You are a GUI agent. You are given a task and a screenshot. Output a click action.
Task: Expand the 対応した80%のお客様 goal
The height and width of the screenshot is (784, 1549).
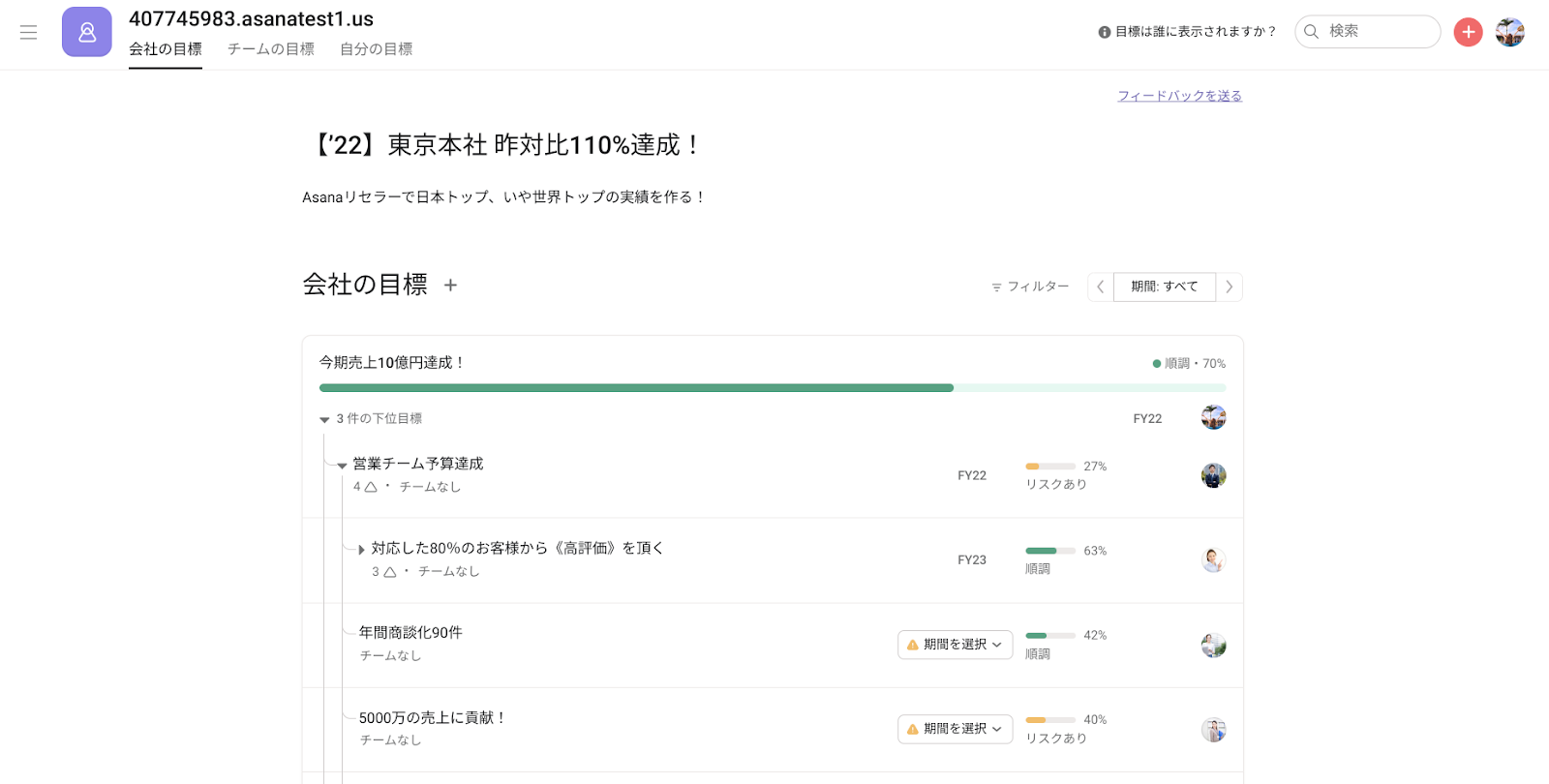pos(361,549)
